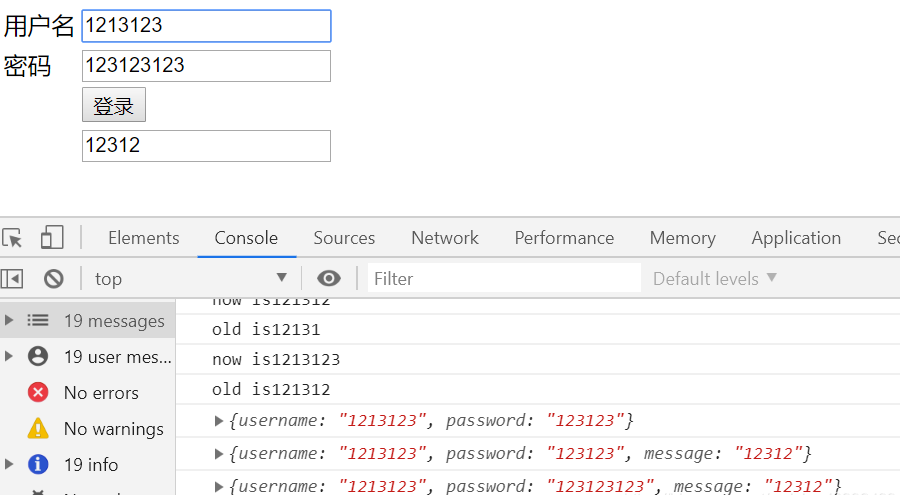This screenshot has width=900, height=495.
Task: Expand the first logged username object
Action: click(x=220, y=420)
